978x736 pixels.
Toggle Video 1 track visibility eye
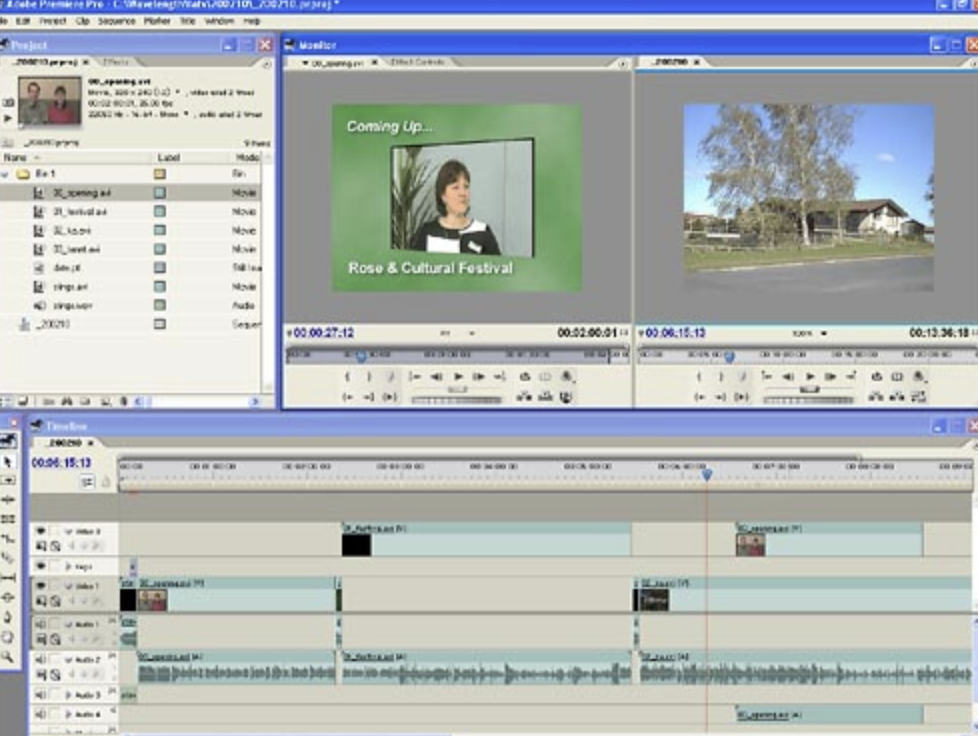pos(41,586)
